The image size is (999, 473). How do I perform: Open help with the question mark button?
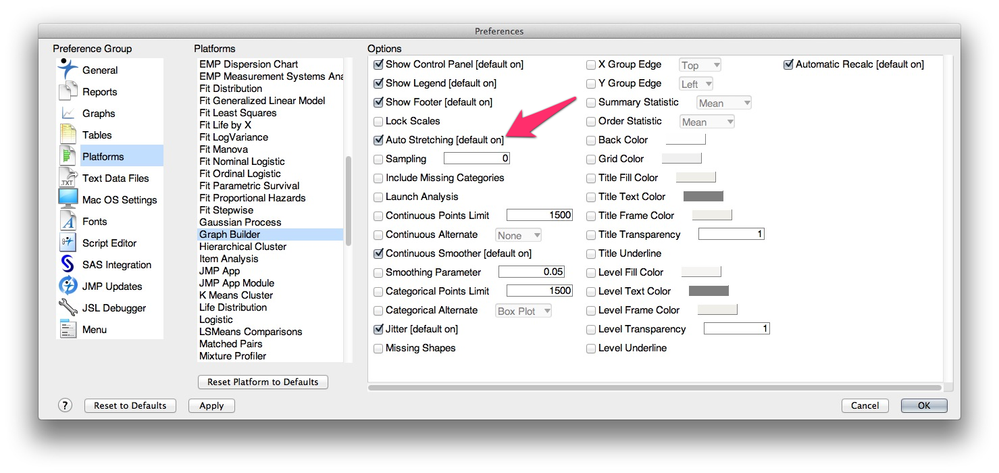(x=65, y=405)
